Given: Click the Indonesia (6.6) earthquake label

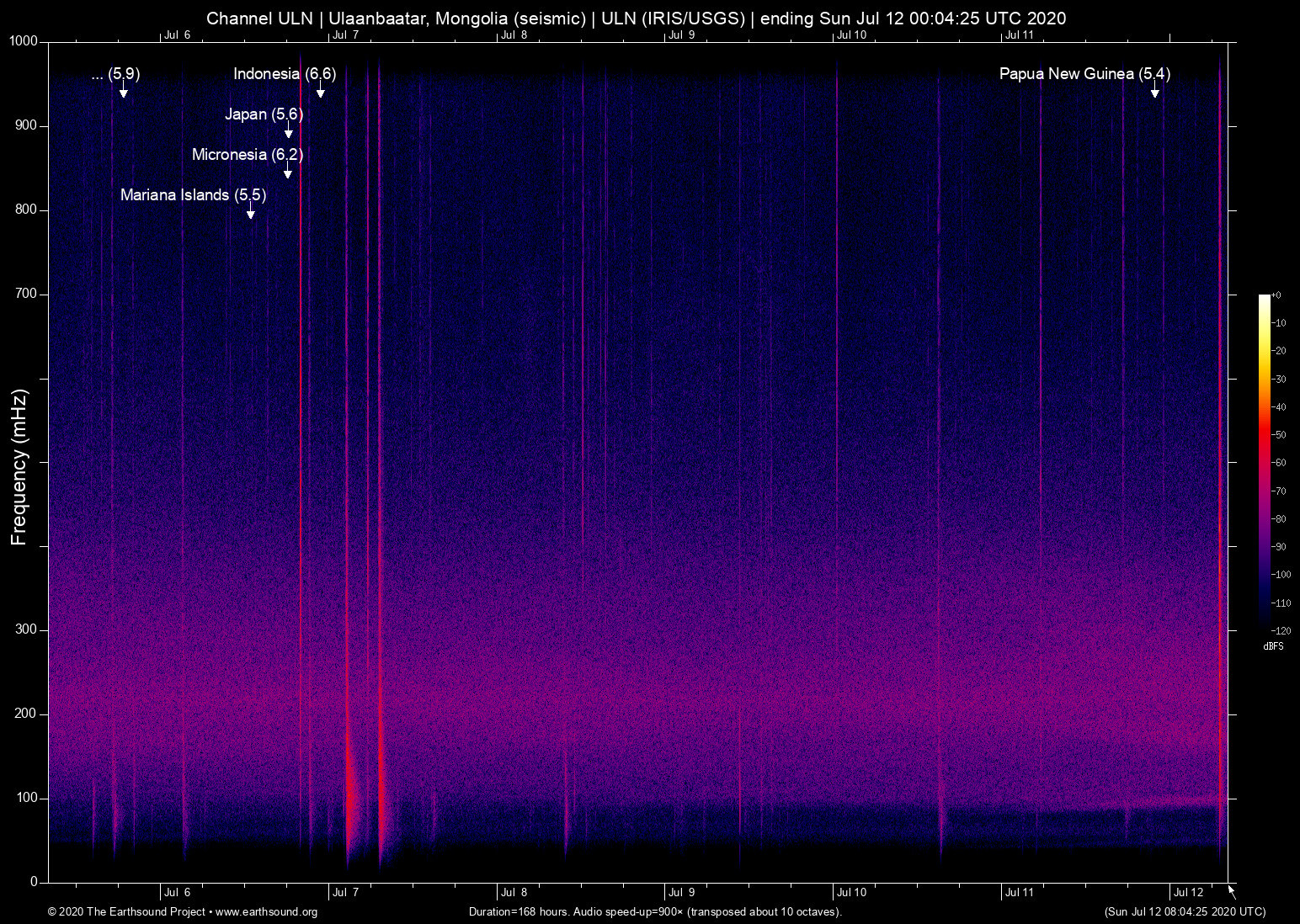Looking at the screenshot, I should coord(285,74).
